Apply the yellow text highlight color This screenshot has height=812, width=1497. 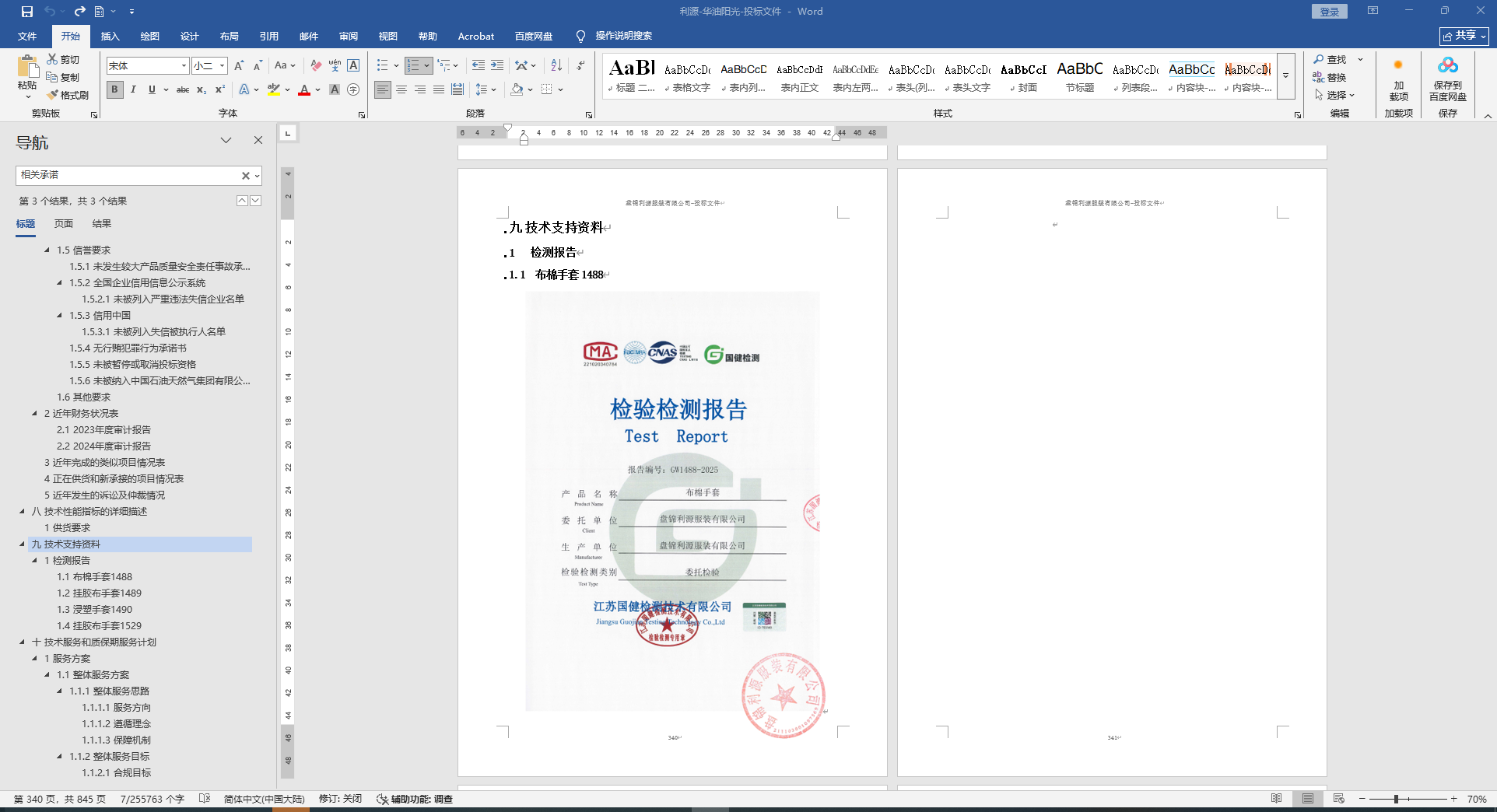pos(273,89)
